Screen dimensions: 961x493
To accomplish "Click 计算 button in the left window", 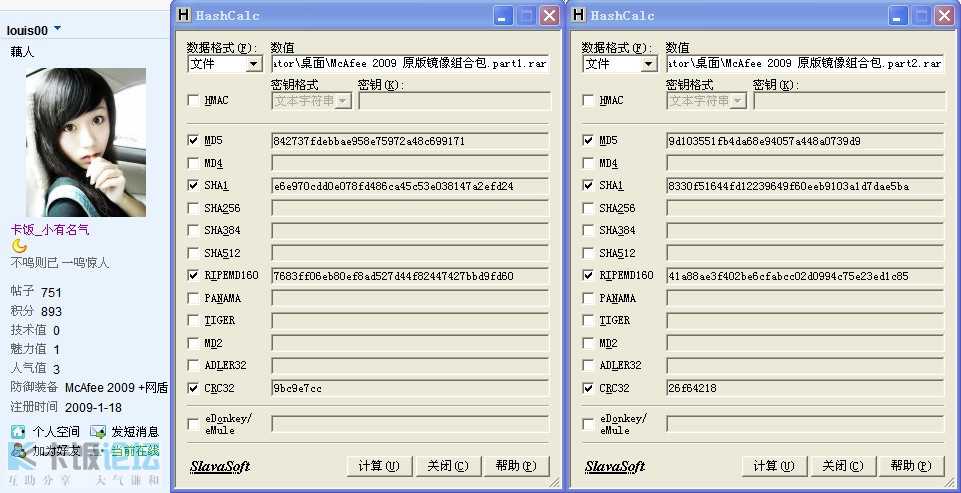I will 379,466.
